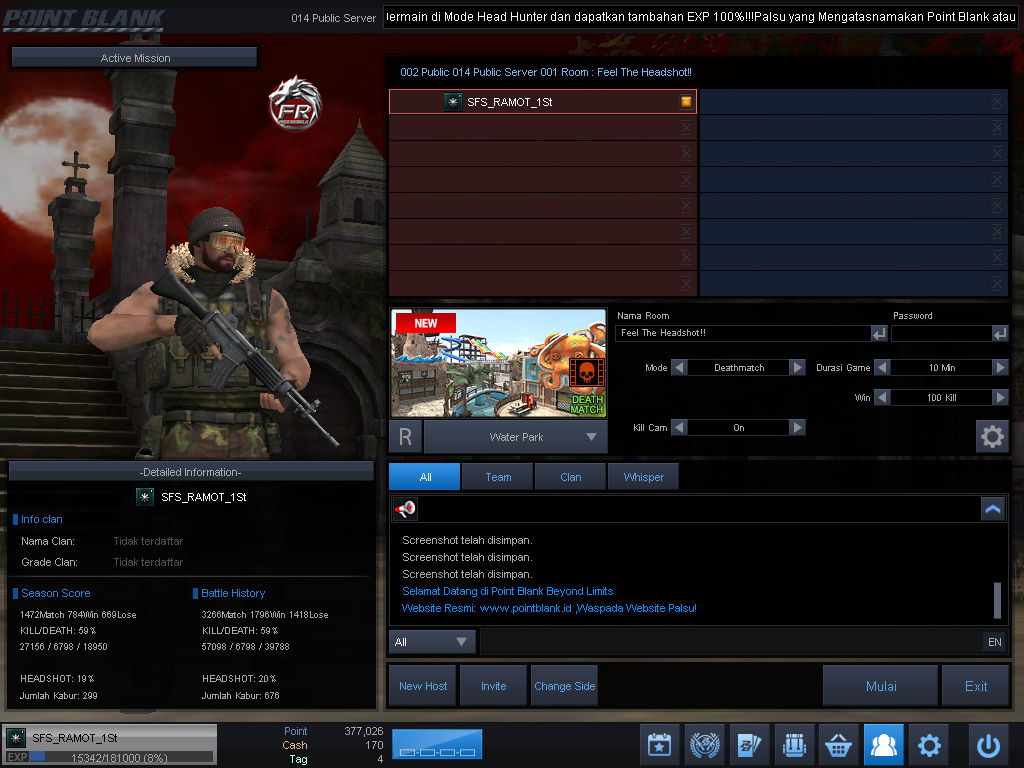Close the last red team slot
This screenshot has width=1024, height=768.
686,283
